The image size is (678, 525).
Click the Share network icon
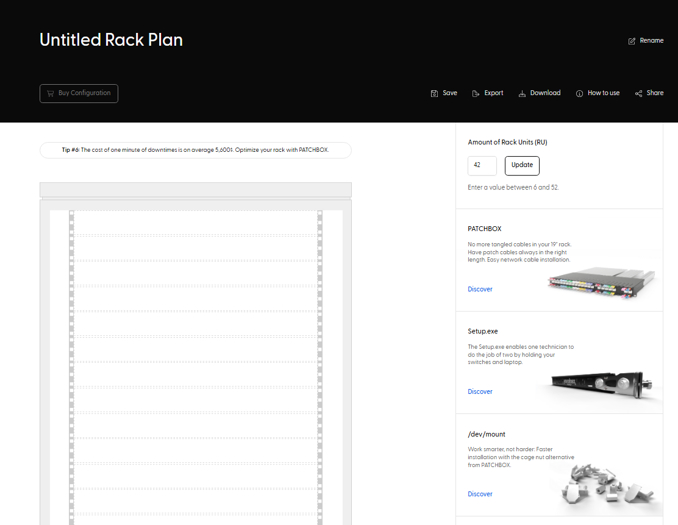(639, 93)
